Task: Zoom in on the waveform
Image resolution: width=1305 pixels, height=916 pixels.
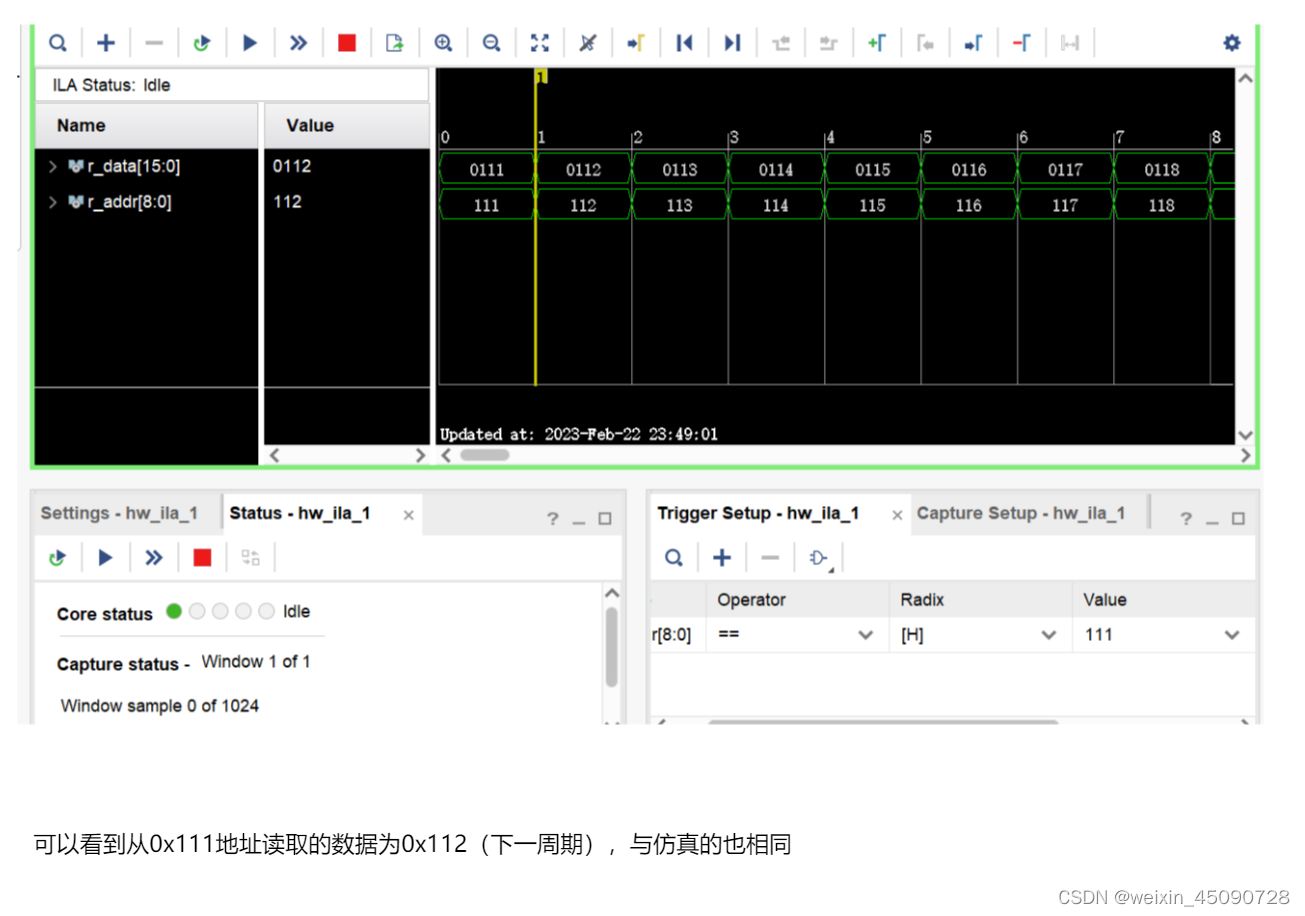Action: (x=443, y=43)
